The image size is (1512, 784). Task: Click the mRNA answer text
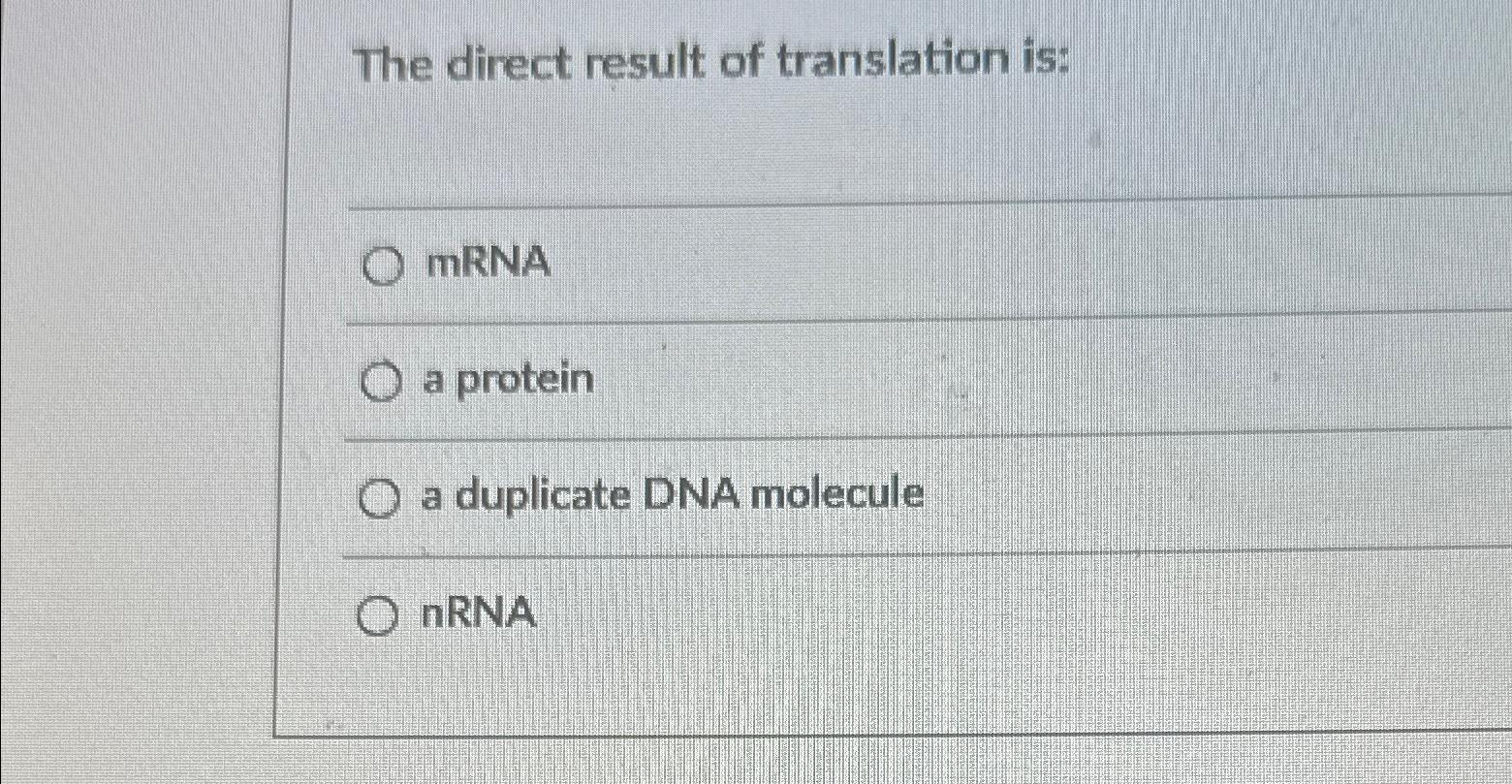[485, 264]
